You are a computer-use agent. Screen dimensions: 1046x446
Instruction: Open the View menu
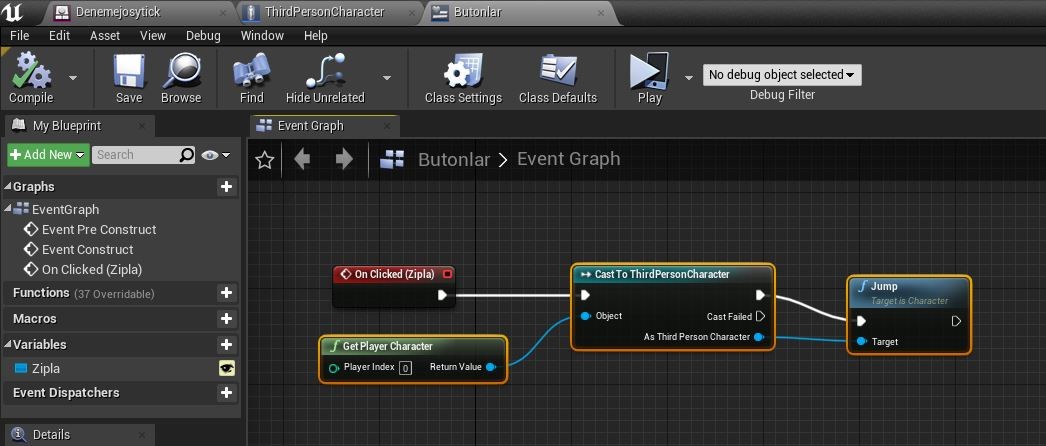(x=153, y=36)
